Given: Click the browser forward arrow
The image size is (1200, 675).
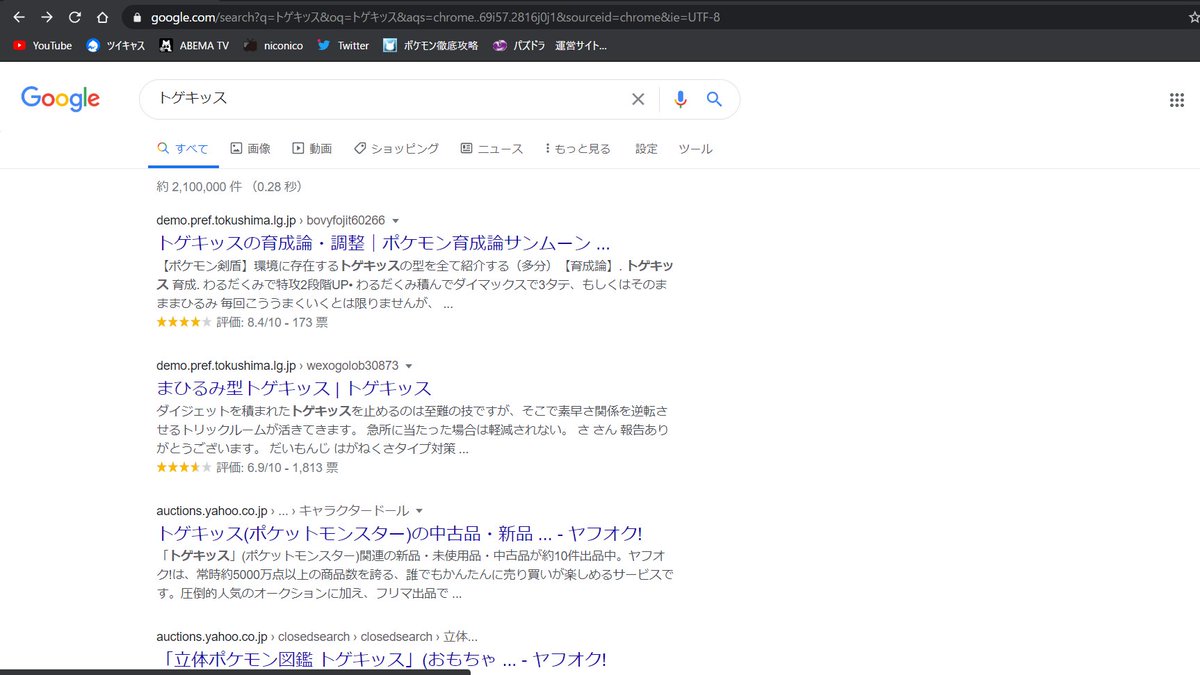Looking at the screenshot, I should pyautogui.click(x=47, y=17).
